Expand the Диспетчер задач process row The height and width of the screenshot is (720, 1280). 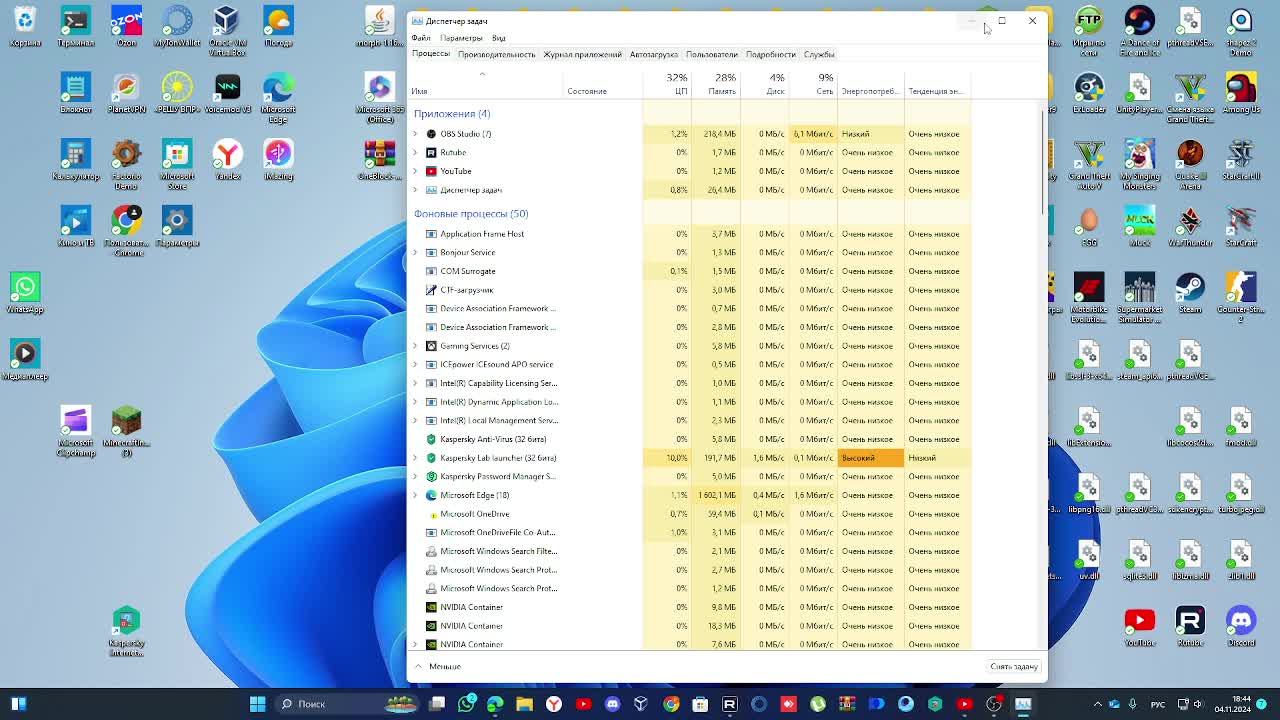pyautogui.click(x=416, y=190)
